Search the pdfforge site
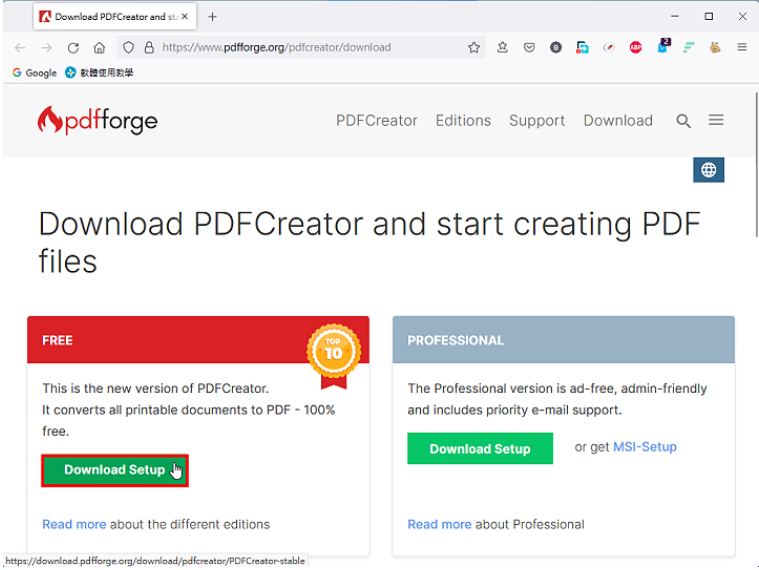Viewport: 759px width, 570px height. (683, 120)
